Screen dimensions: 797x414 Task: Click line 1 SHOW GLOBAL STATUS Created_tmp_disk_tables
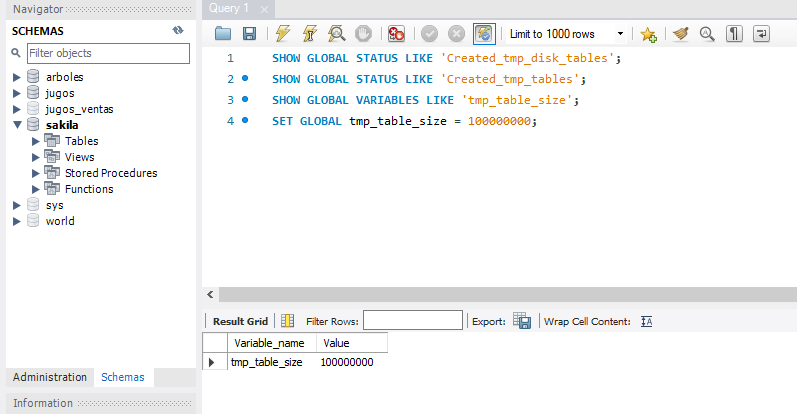446,58
